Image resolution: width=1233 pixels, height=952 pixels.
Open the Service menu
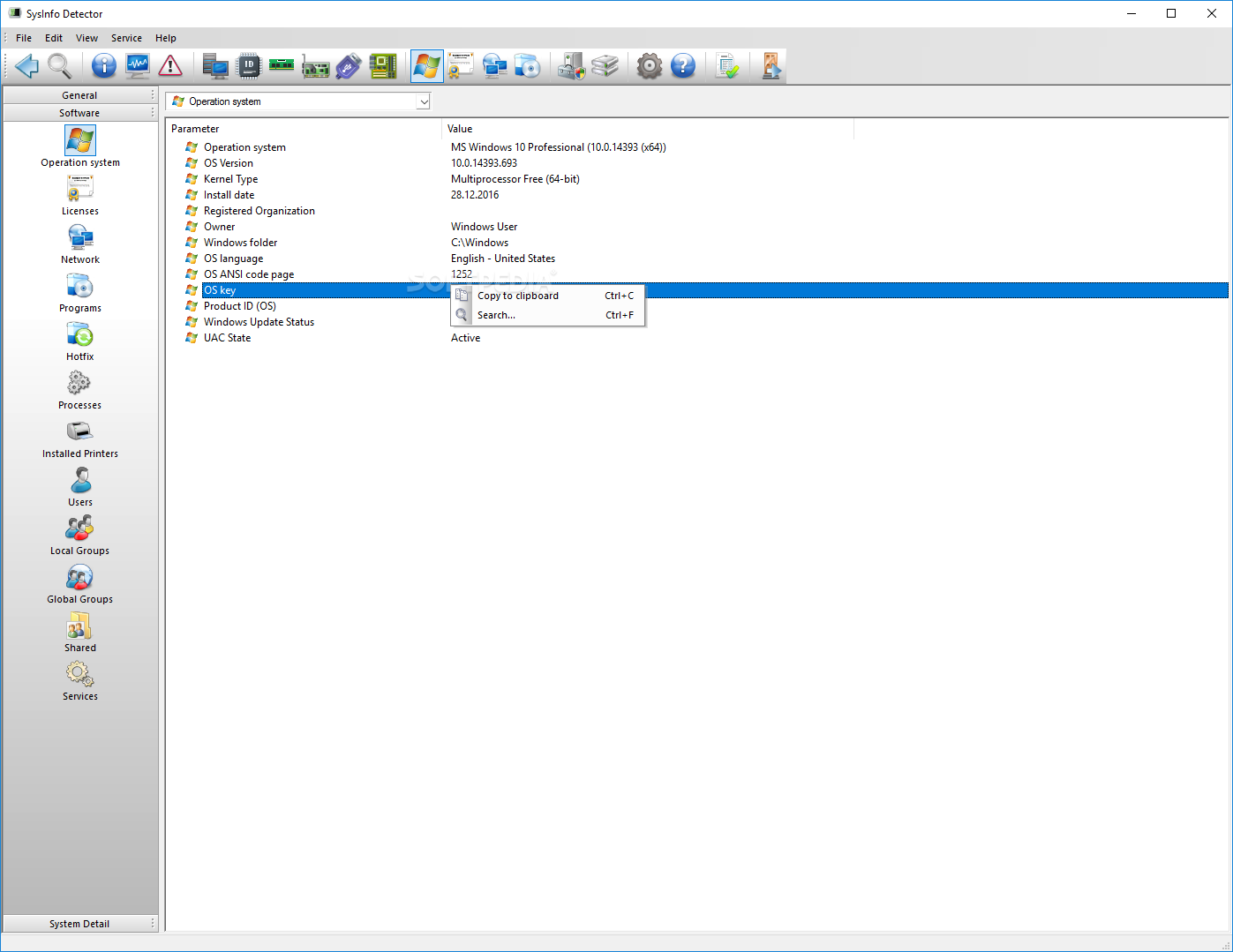[x=126, y=38]
